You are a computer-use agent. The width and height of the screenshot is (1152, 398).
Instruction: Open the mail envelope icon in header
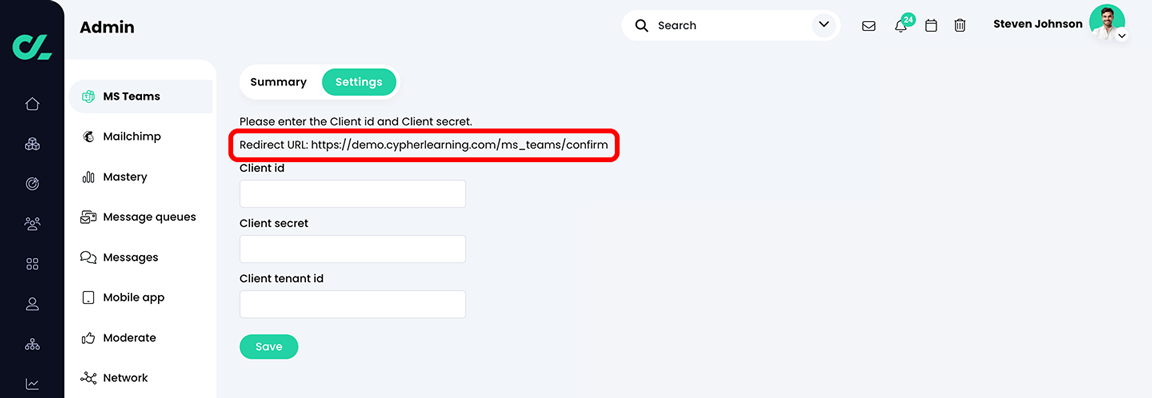click(x=868, y=26)
